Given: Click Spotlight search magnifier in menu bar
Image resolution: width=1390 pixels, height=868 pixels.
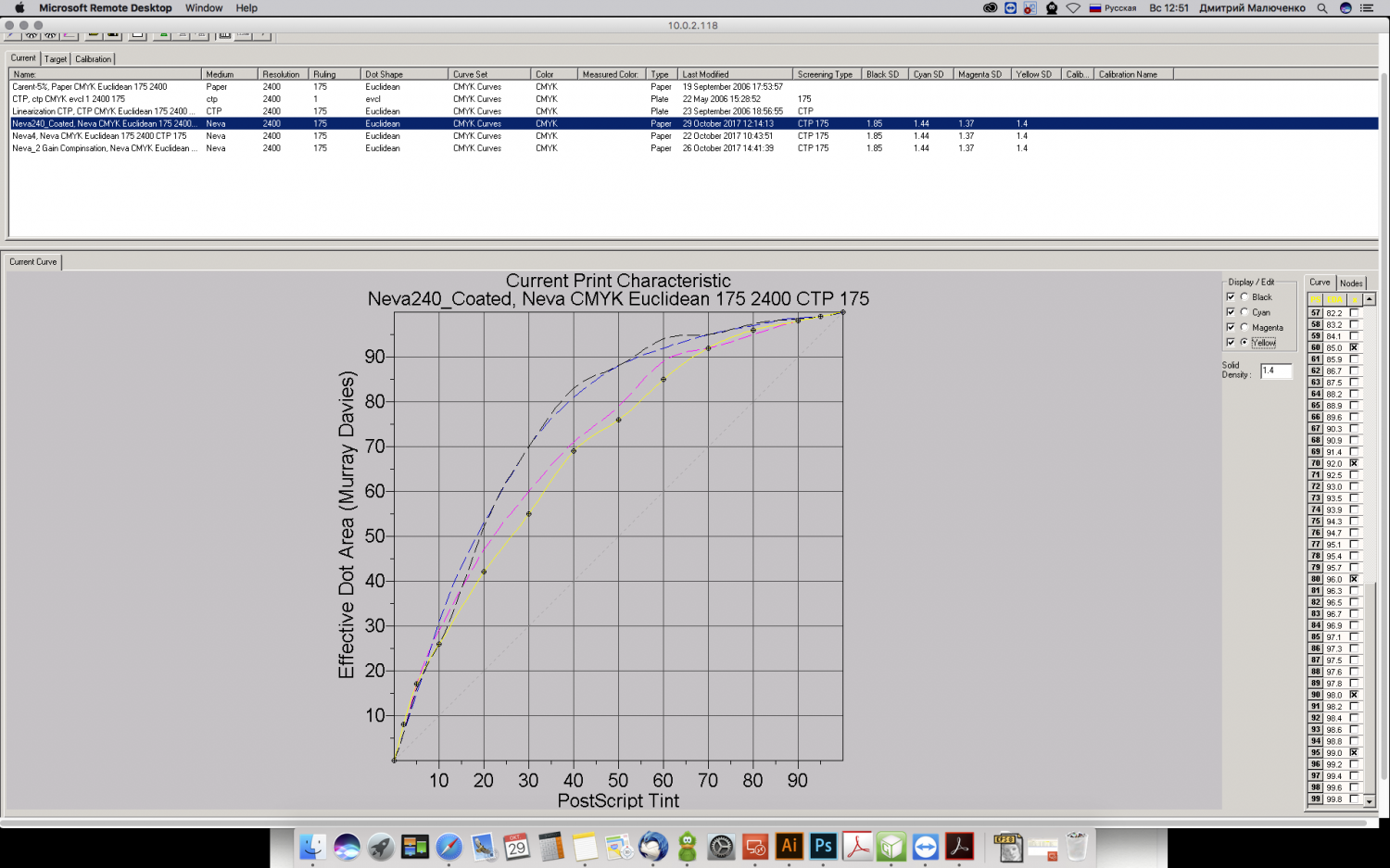Looking at the screenshot, I should pyautogui.click(x=1322, y=8).
